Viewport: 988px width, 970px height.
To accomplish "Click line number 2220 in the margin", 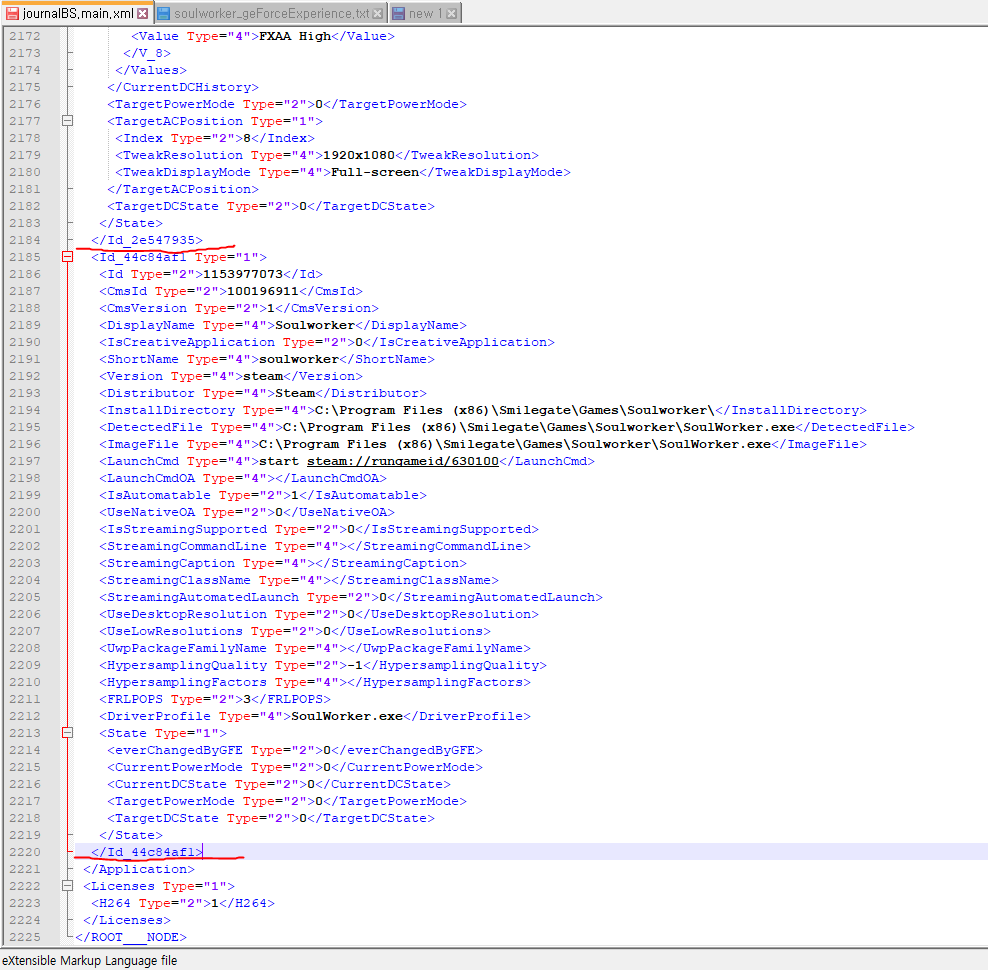I will [x=25, y=852].
